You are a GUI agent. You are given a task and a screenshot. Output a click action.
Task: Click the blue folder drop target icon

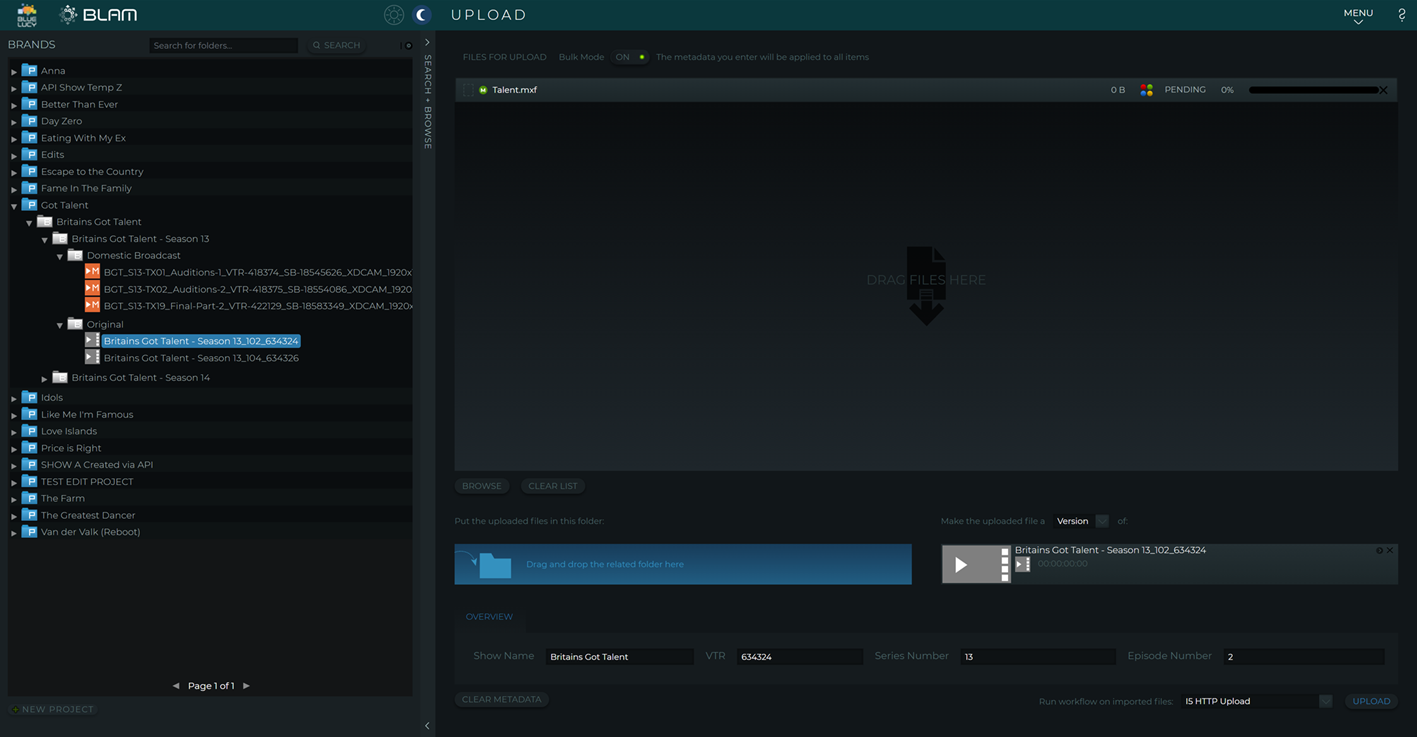(494, 565)
